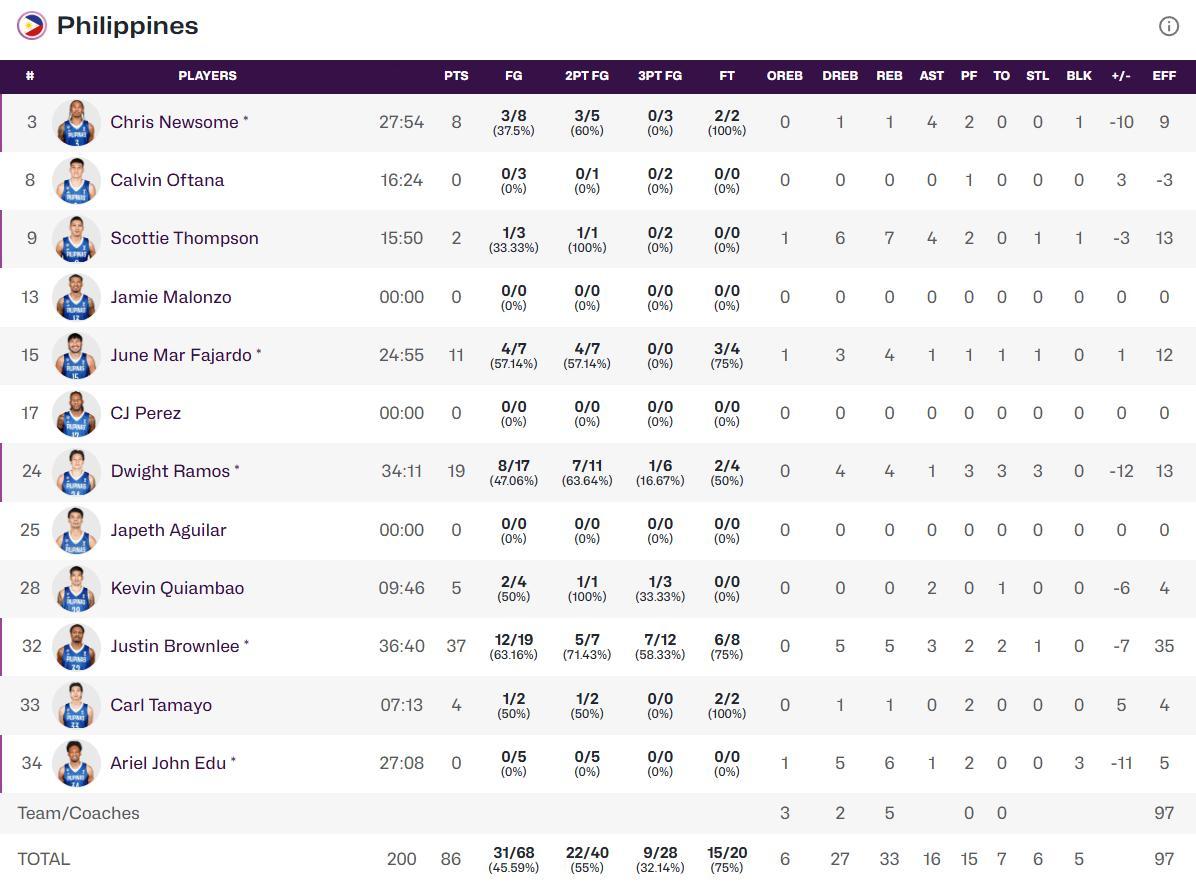Click Dwight Ramos's 8/17 field goal cell
The width and height of the screenshot is (1196, 882).
coord(513,472)
